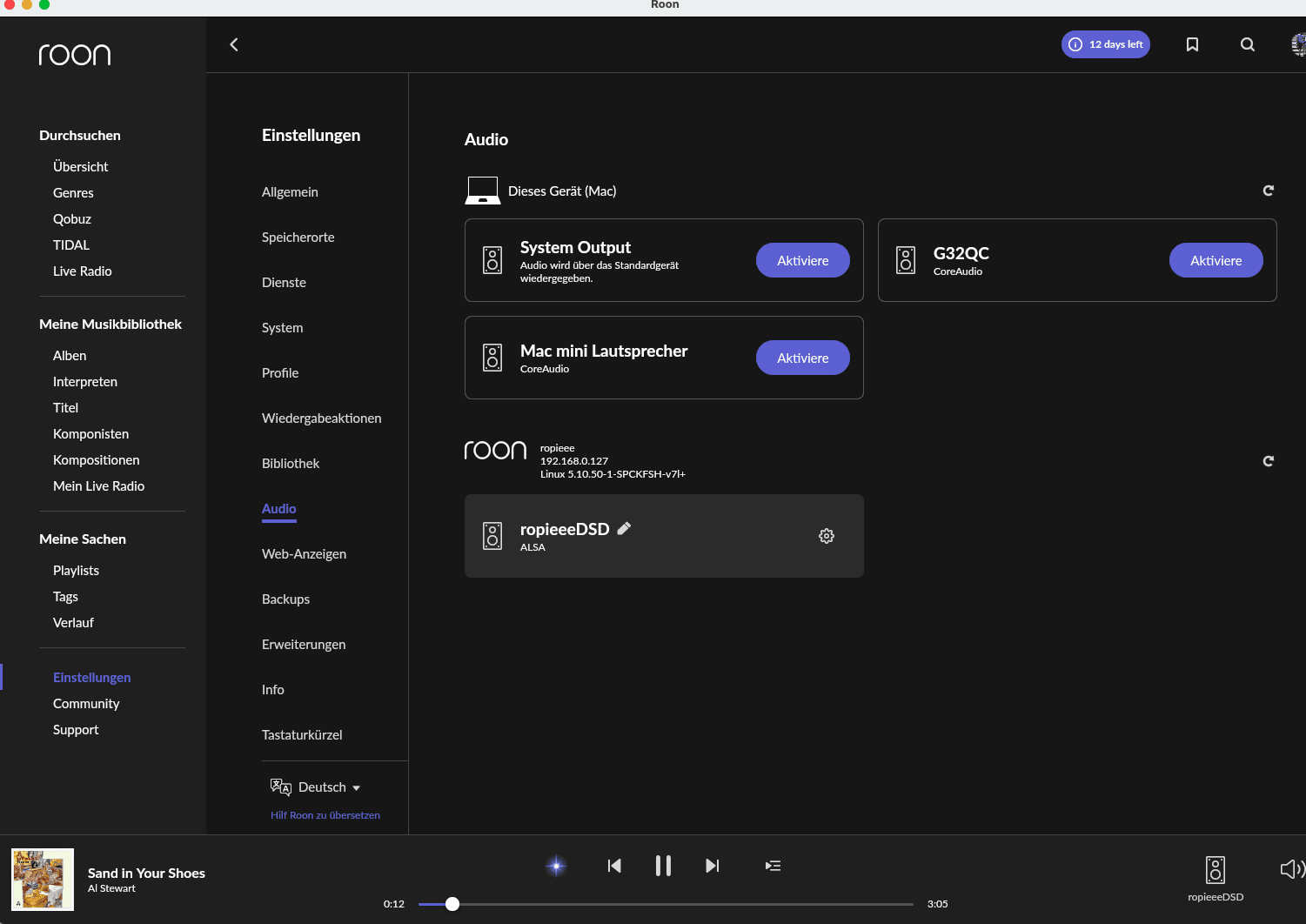Edit ropieeeDSD name with pencil icon
Screen dimensions: 1306x924
click(x=624, y=528)
